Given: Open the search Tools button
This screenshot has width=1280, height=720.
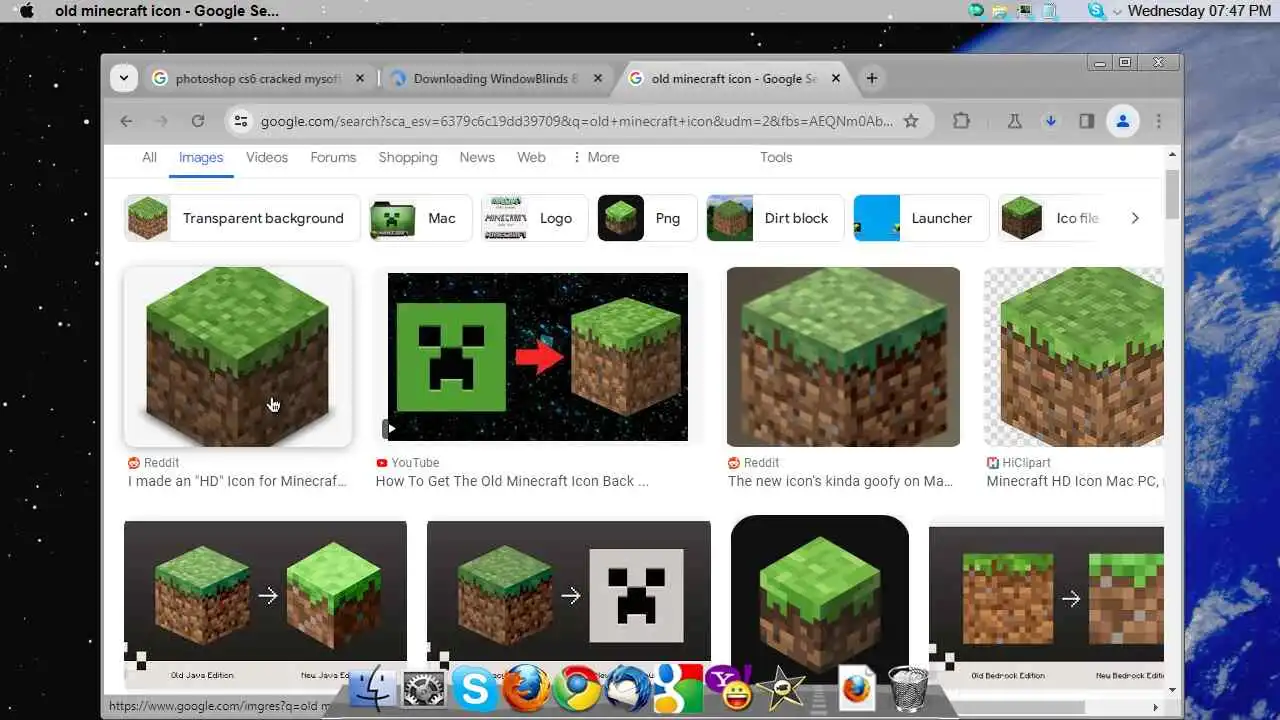Looking at the screenshot, I should [776, 157].
